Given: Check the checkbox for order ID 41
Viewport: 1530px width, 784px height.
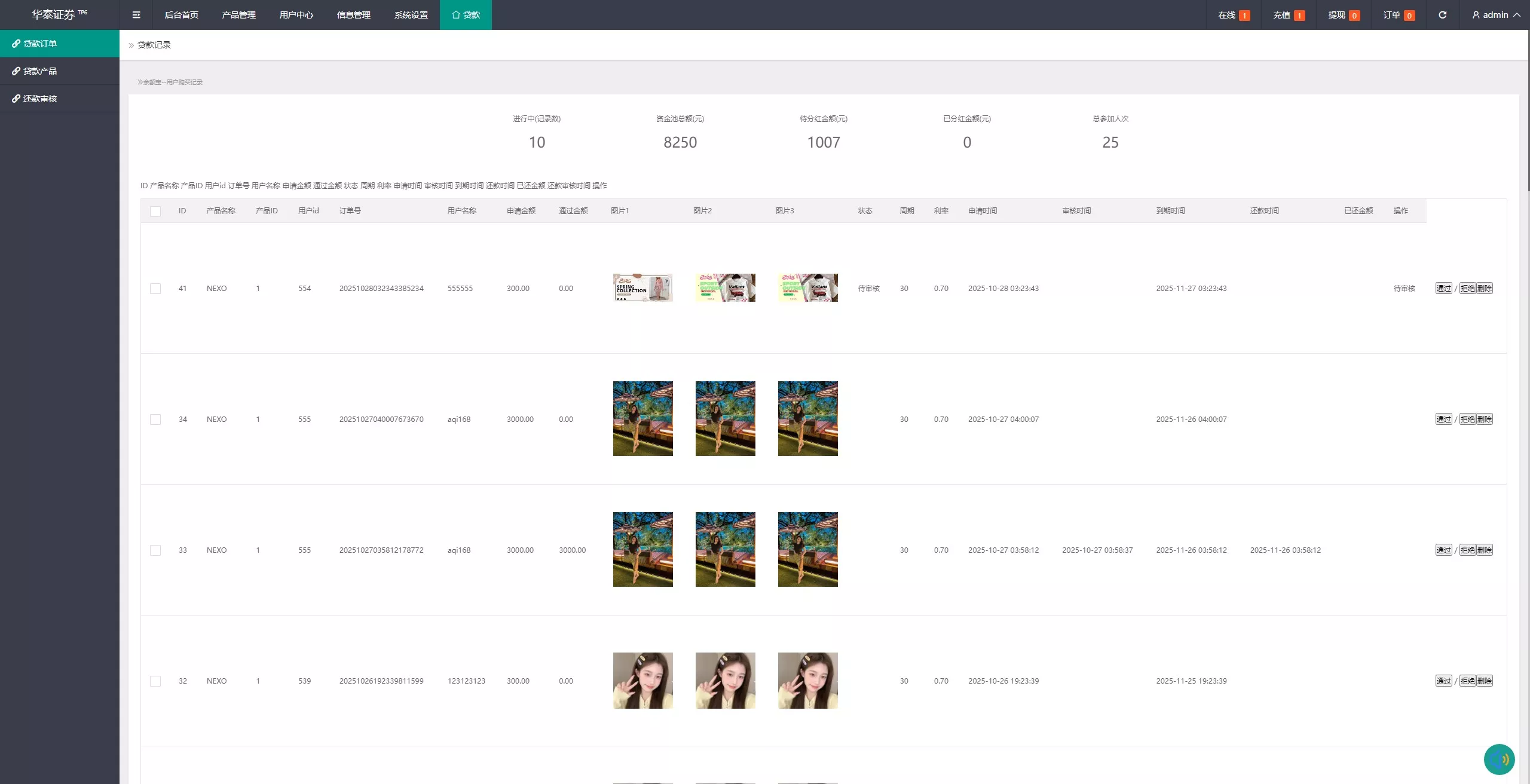Looking at the screenshot, I should (x=155, y=289).
